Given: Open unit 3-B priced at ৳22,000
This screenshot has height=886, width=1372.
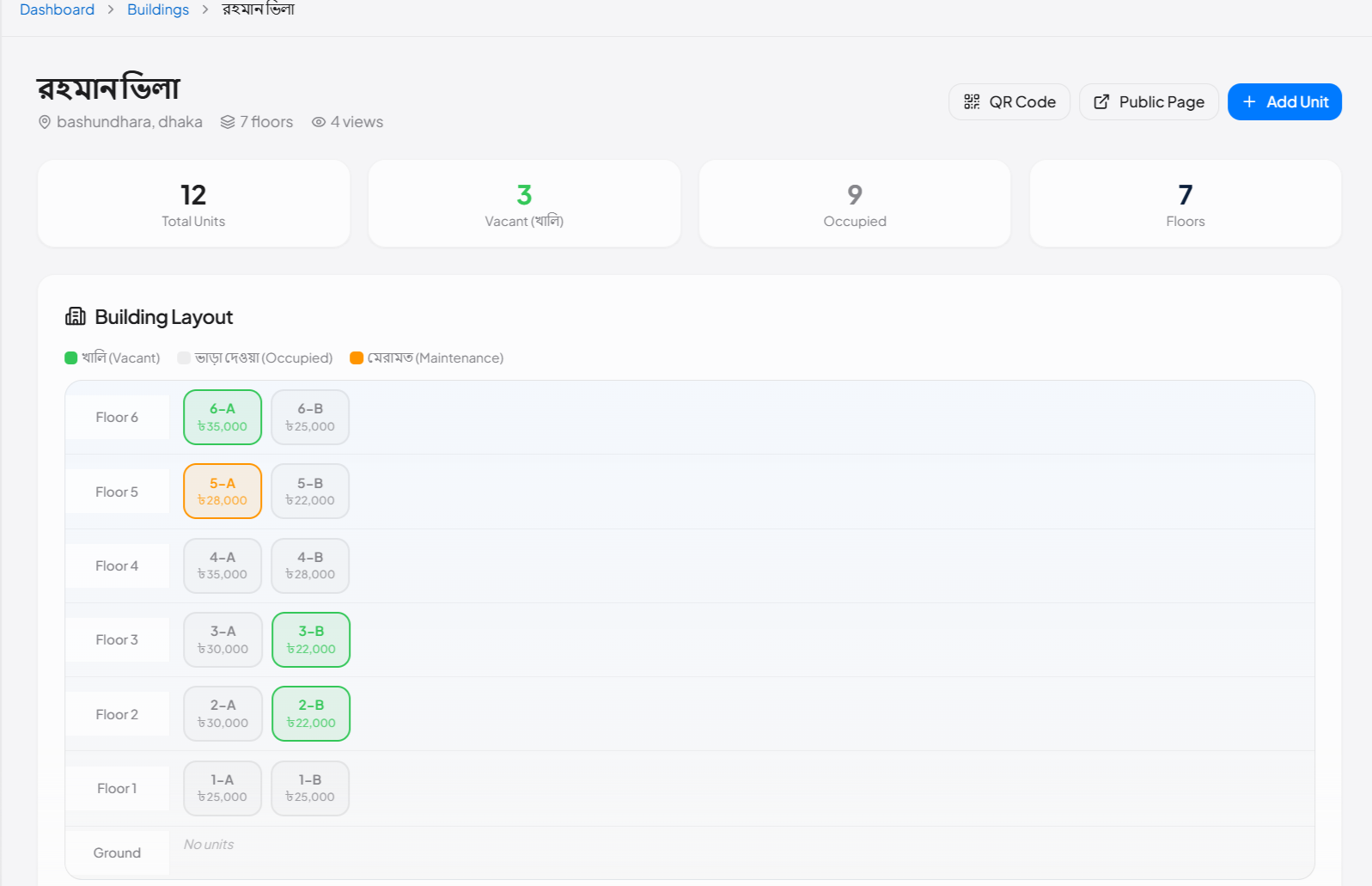Looking at the screenshot, I should [x=311, y=640].
